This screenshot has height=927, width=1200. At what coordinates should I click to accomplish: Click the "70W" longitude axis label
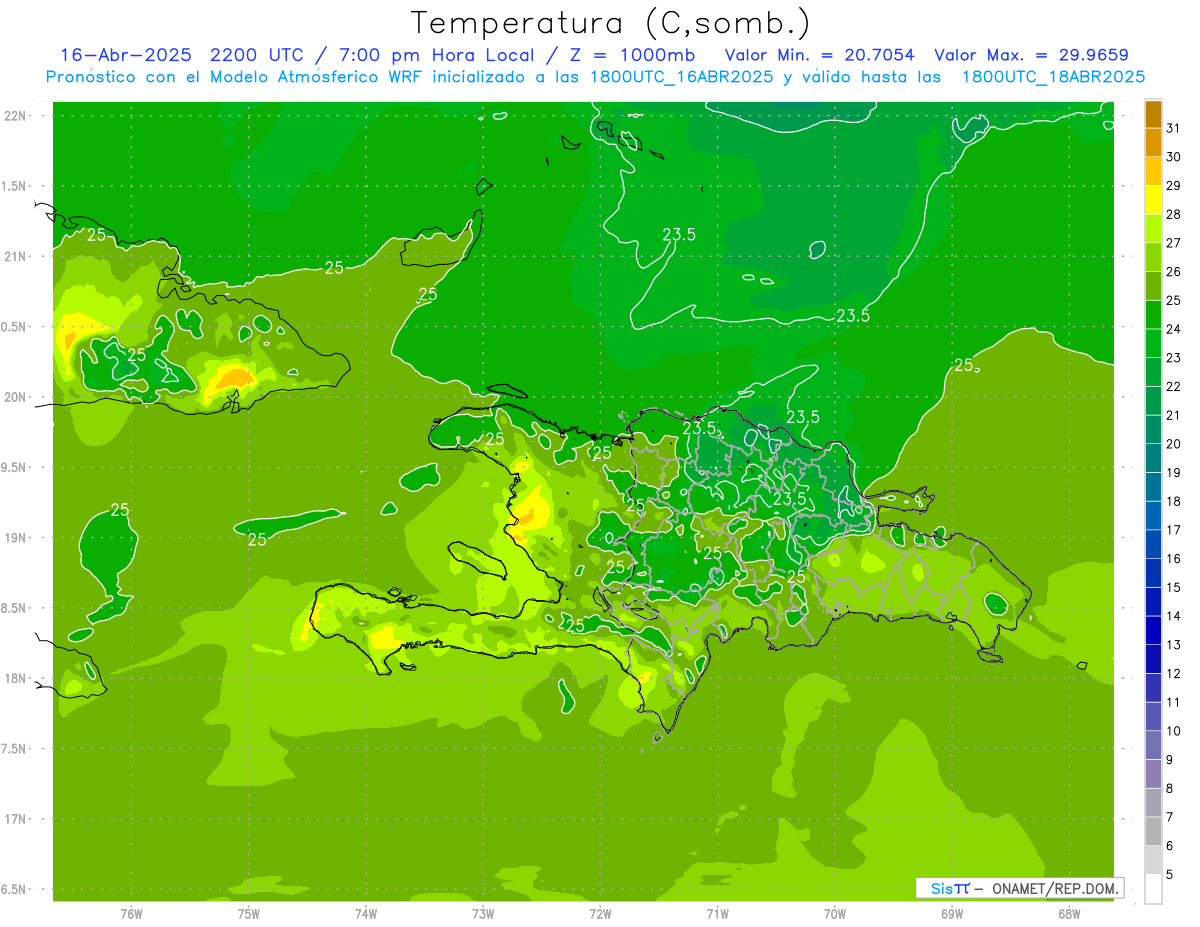tap(835, 914)
